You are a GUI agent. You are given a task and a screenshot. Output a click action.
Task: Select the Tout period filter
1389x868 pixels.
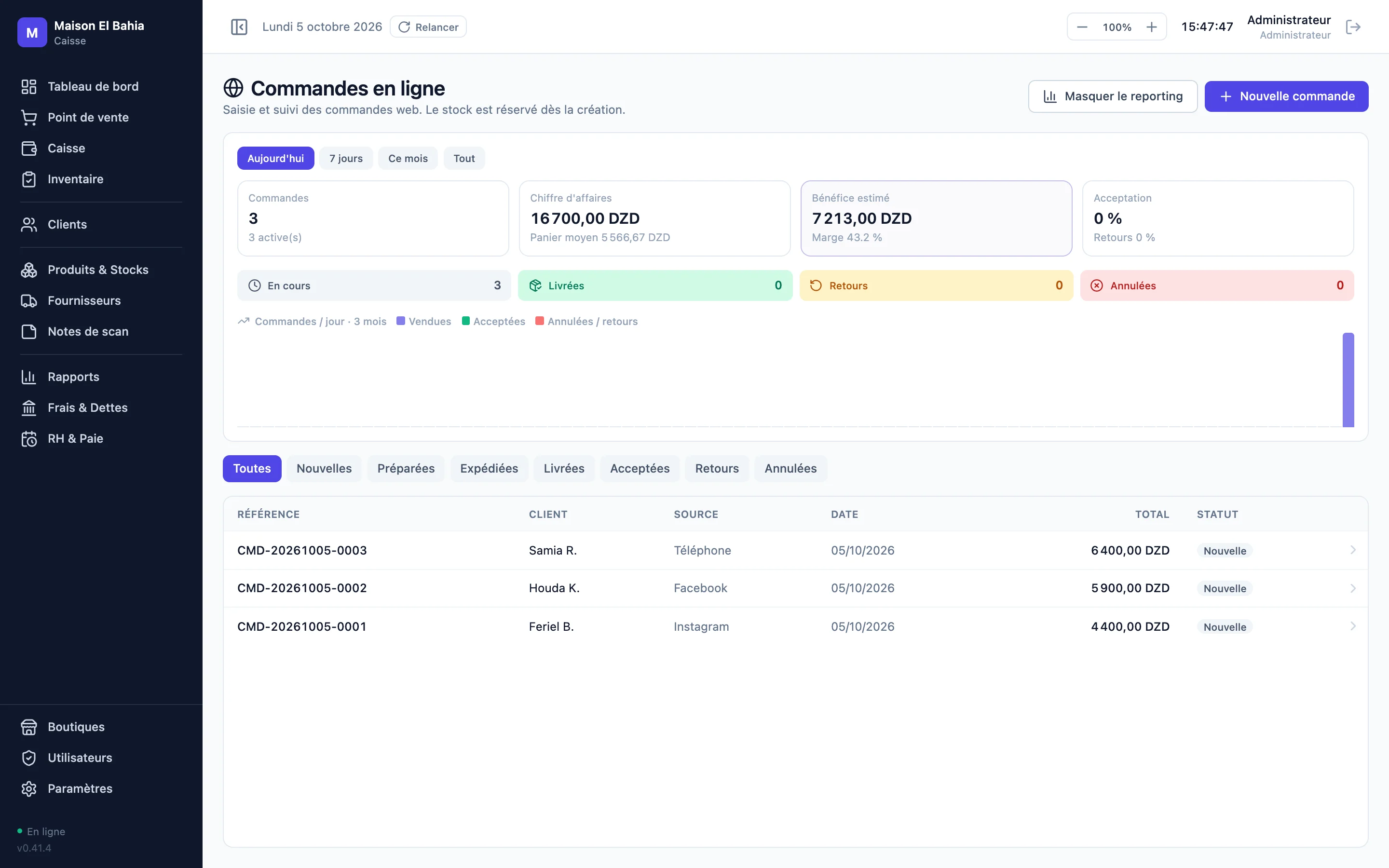464,159
